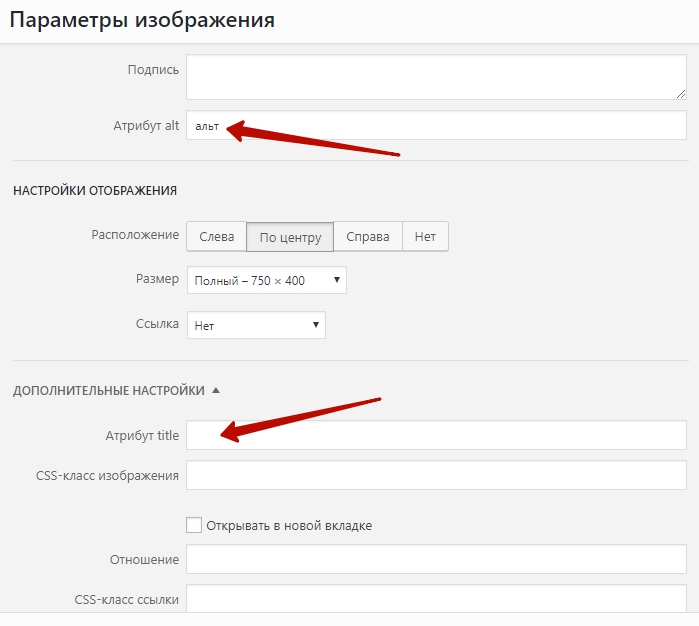Image resolution: width=699 pixels, height=626 pixels.
Task: Click the Отношение input field
Action: [436, 559]
